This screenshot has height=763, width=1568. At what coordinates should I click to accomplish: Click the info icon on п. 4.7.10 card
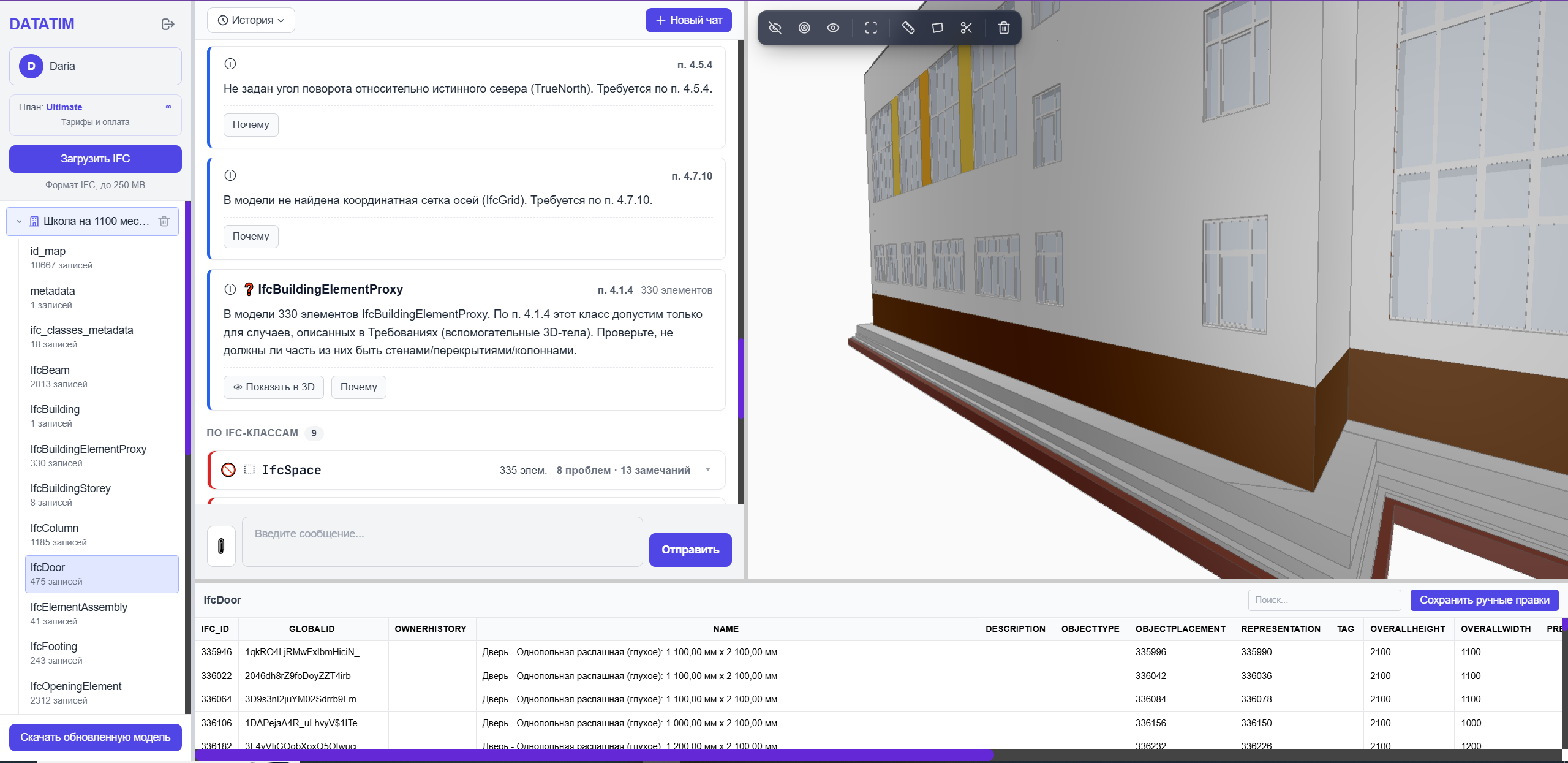[x=230, y=175]
